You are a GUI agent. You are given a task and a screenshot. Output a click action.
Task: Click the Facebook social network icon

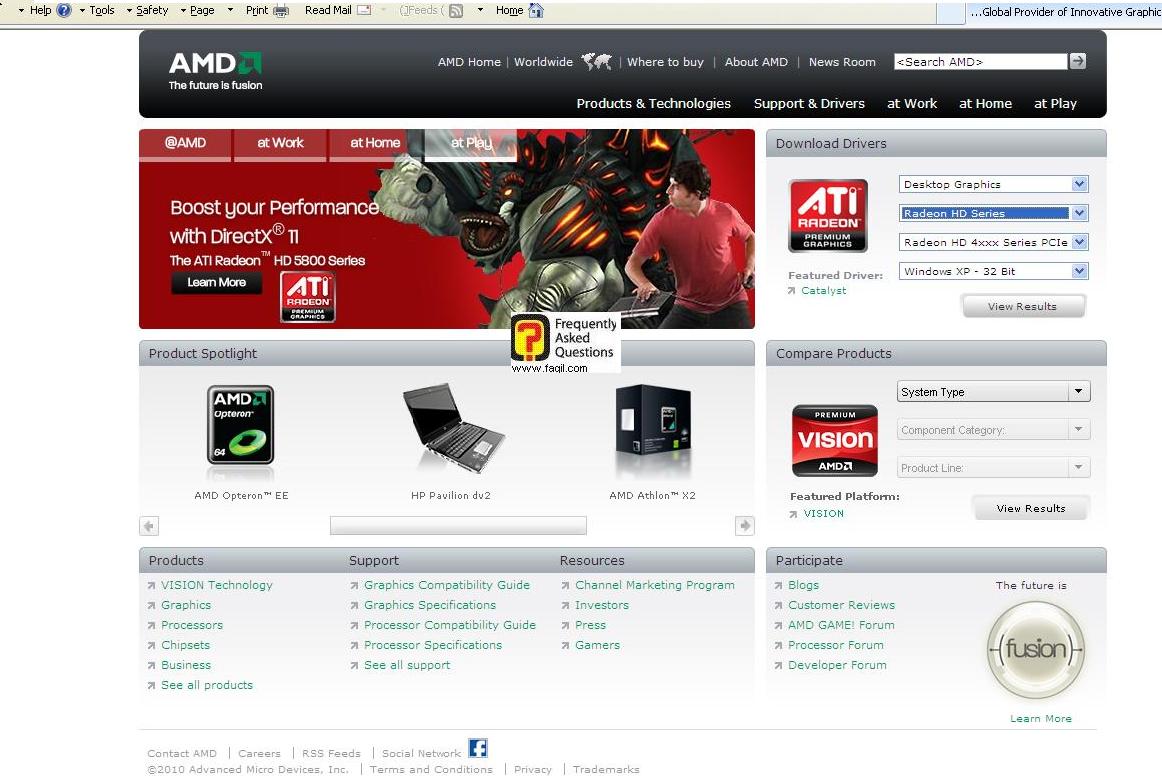click(478, 748)
